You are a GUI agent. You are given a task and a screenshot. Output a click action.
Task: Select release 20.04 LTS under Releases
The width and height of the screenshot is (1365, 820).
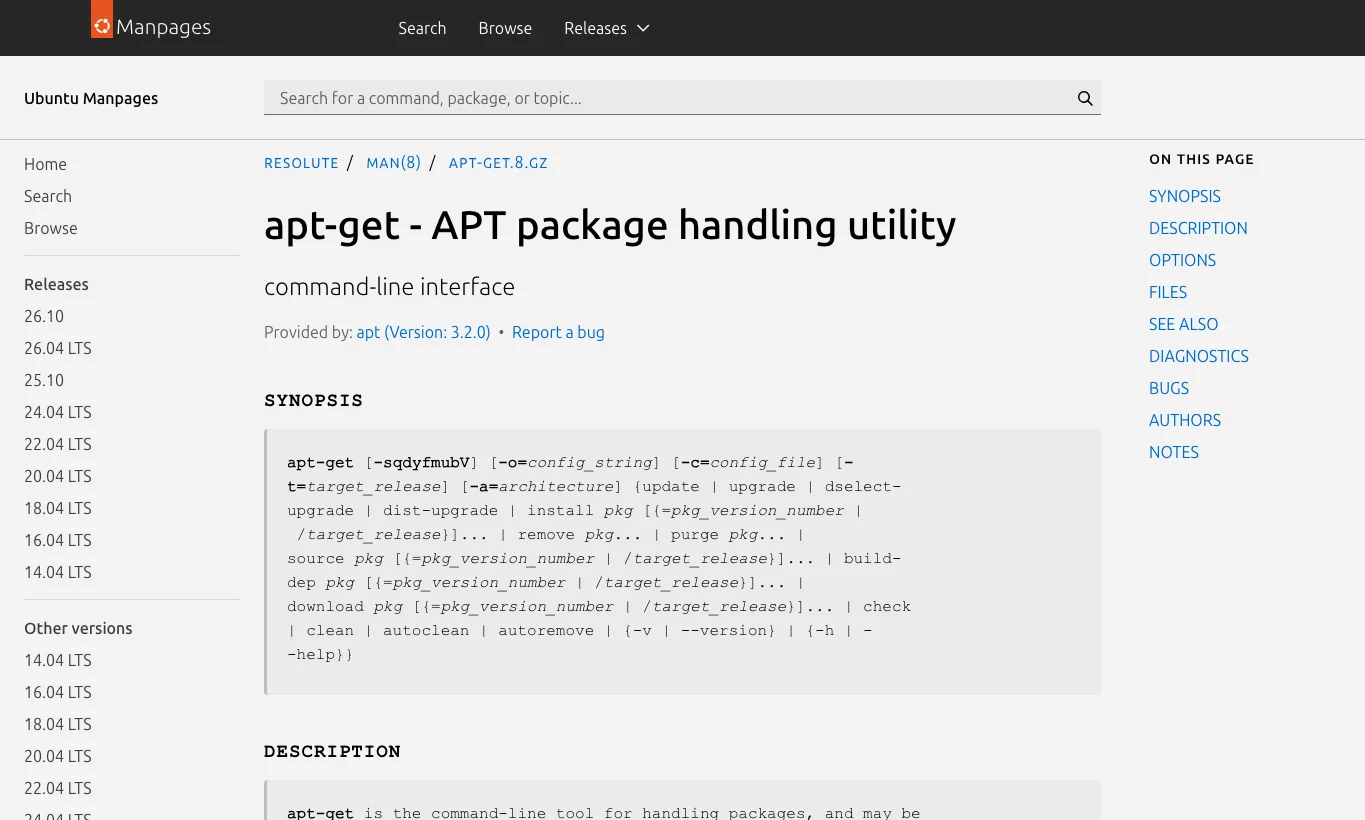[58, 476]
